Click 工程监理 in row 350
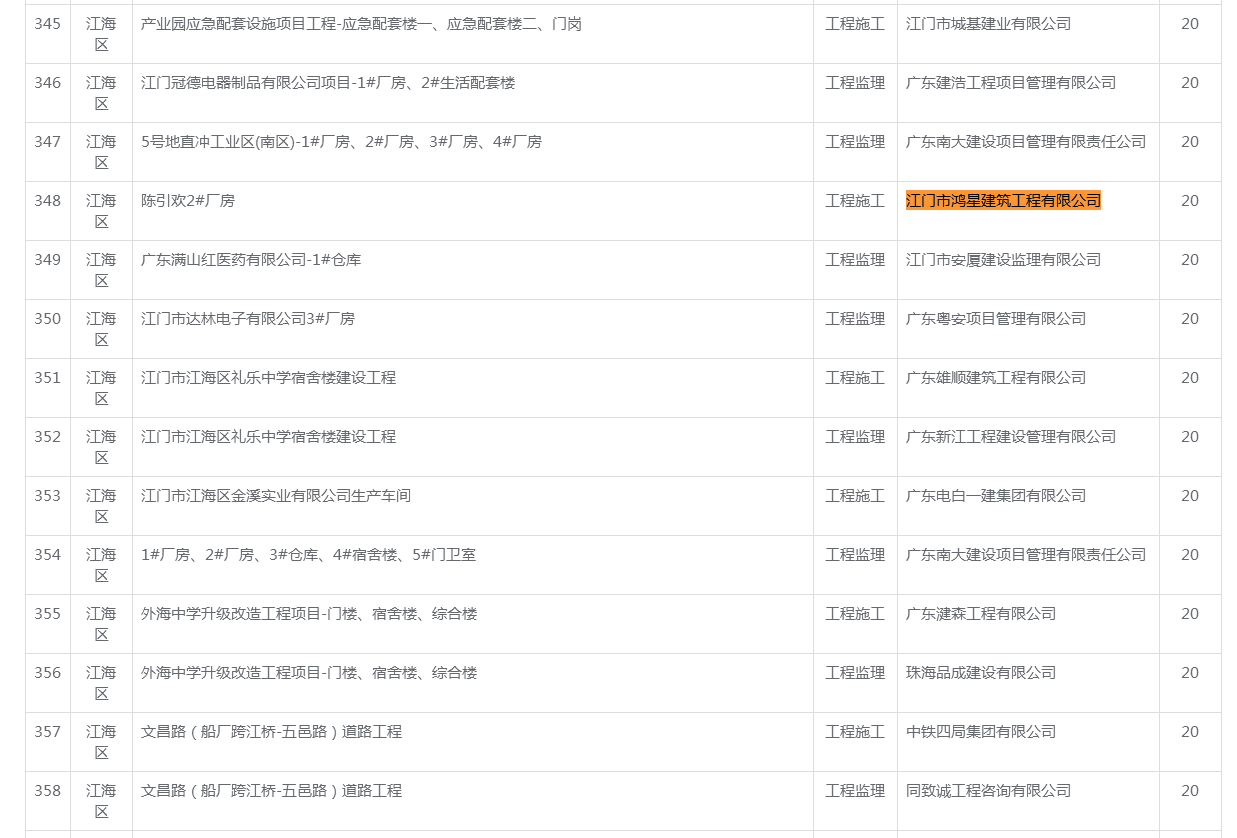 pyautogui.click(x=855, y=319)
